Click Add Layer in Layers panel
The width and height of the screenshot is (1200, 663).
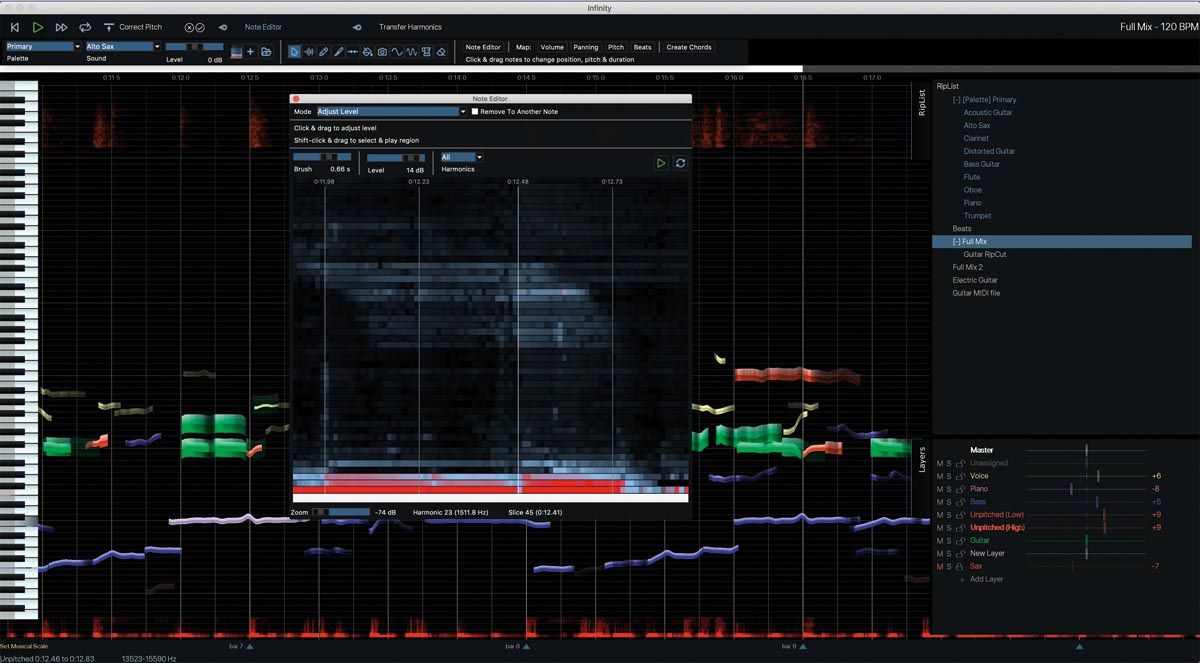tap(987, 579)
